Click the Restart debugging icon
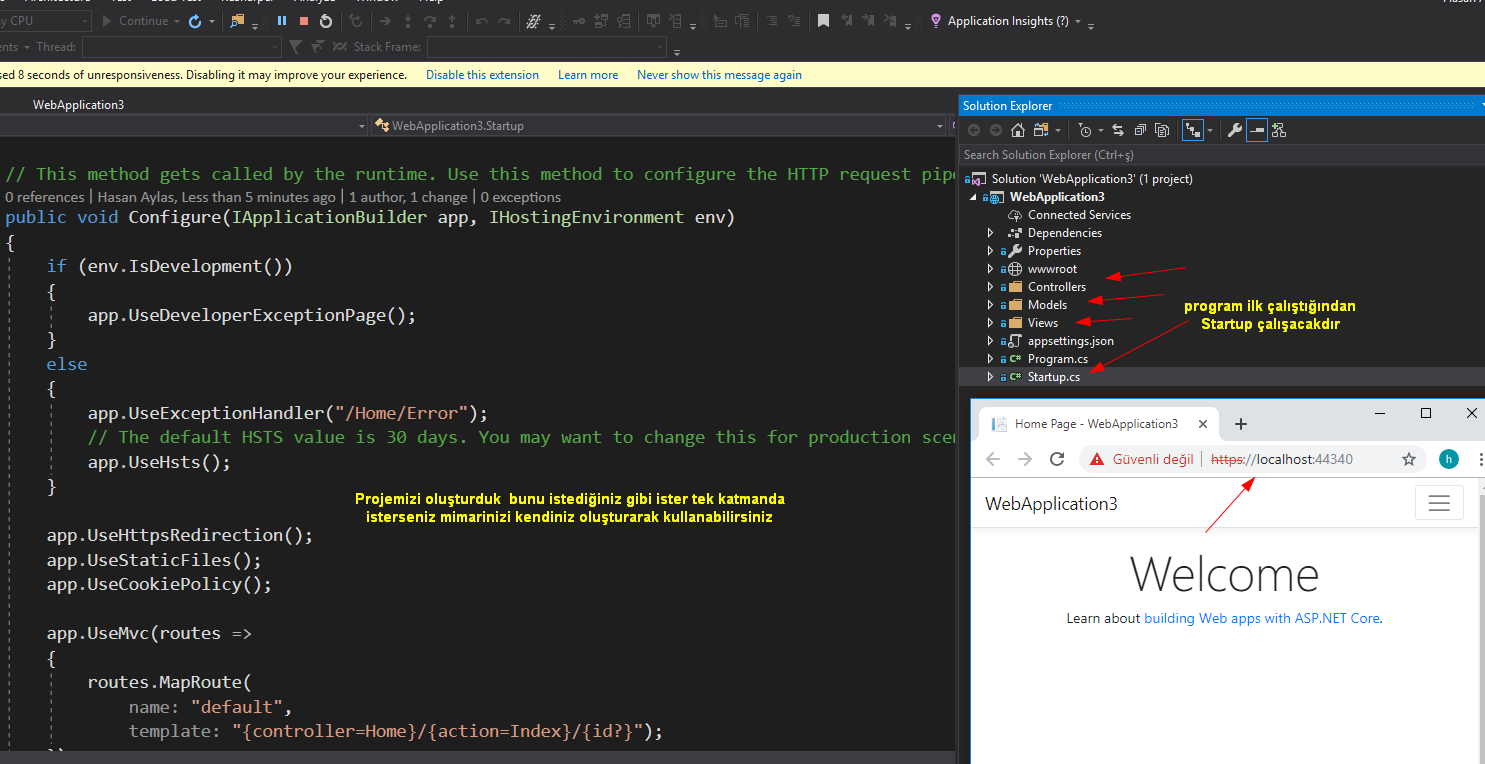Image resolution: width=1485 pixels, height=764 pixels. (326, 21)
